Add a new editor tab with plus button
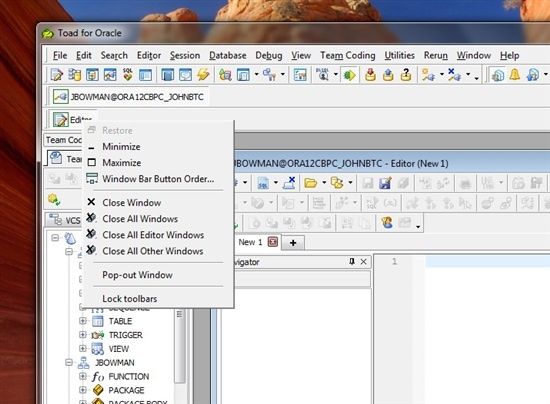This screenshot has width=550, height=404. pos(293,242)
